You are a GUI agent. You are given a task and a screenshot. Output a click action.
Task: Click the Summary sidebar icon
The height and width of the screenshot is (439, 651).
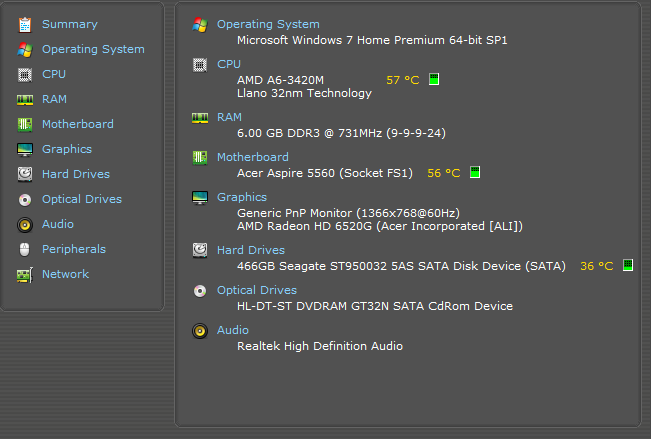tap(25, 24)
